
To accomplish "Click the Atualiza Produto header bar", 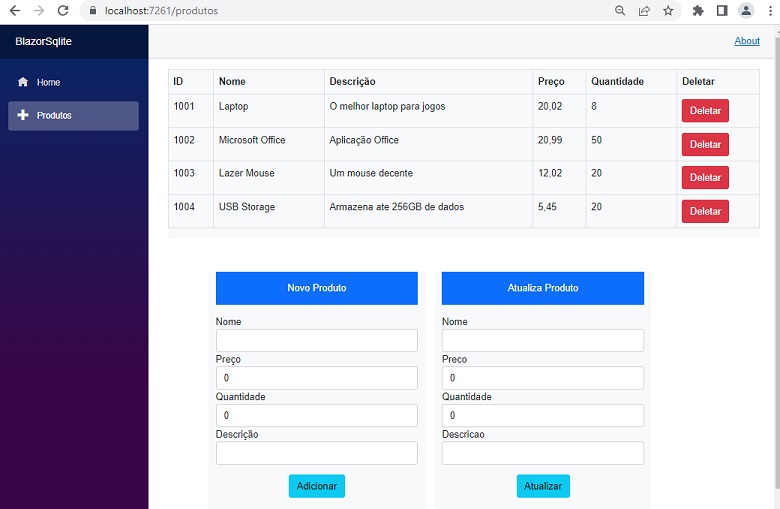I will tap(543, 288).
